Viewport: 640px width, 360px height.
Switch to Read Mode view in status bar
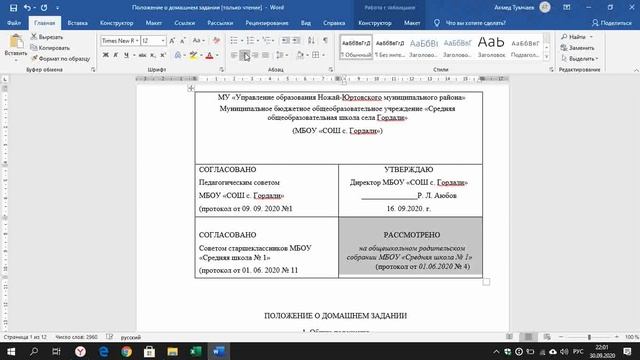(x=509, y=337)
